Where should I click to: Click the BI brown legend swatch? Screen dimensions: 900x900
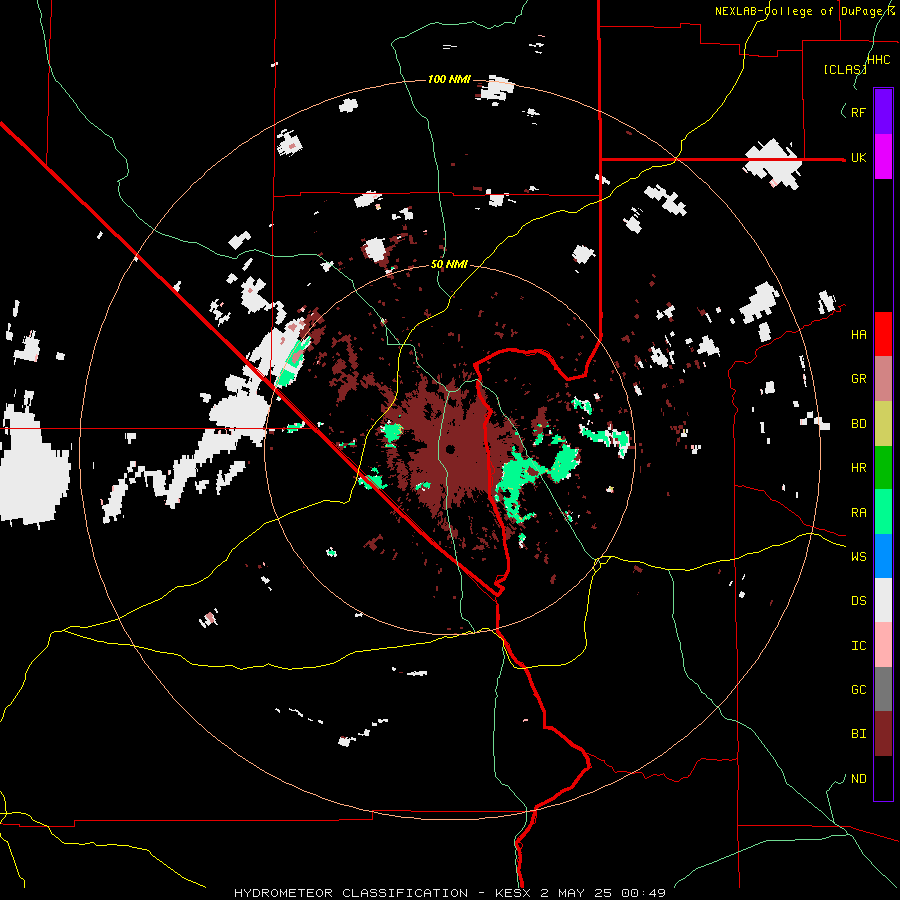(883, 734)
